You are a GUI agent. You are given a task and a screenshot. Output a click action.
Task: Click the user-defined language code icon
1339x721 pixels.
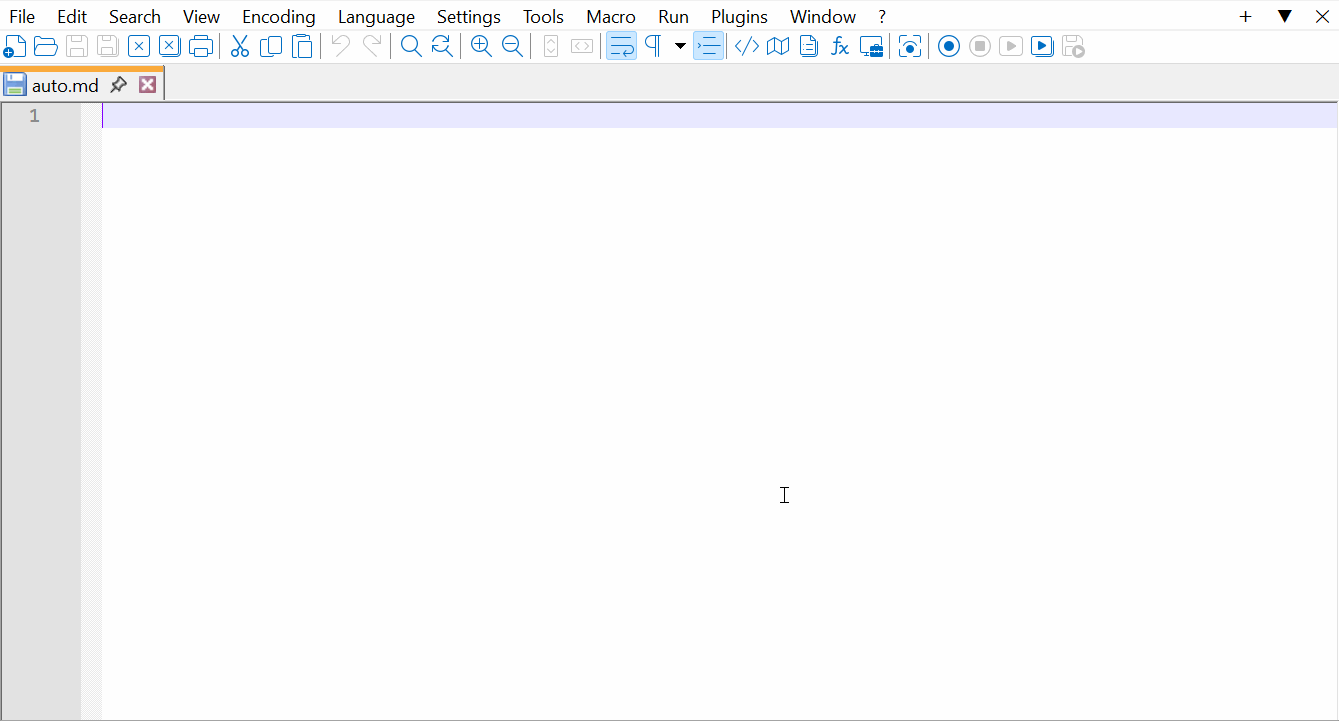coord(747,46)
